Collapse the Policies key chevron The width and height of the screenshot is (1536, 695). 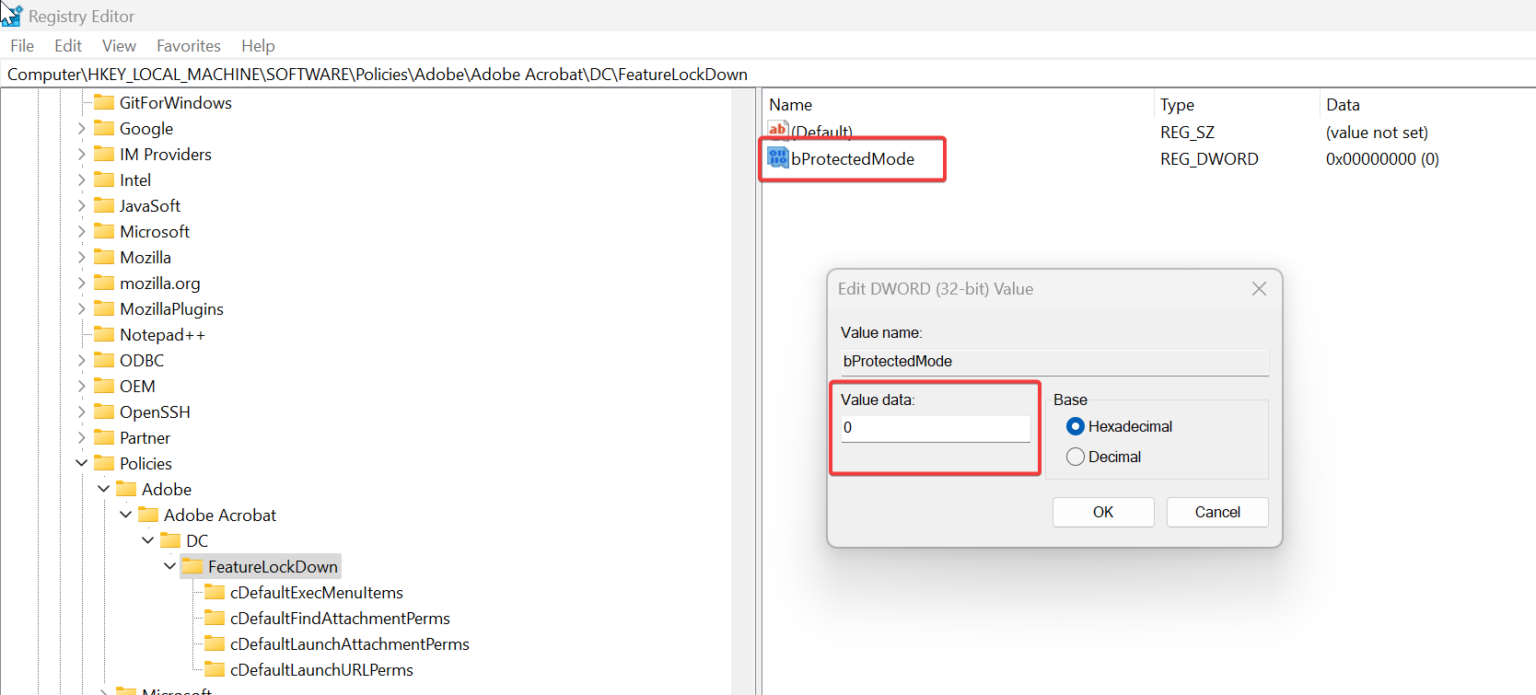pos(81,464)
